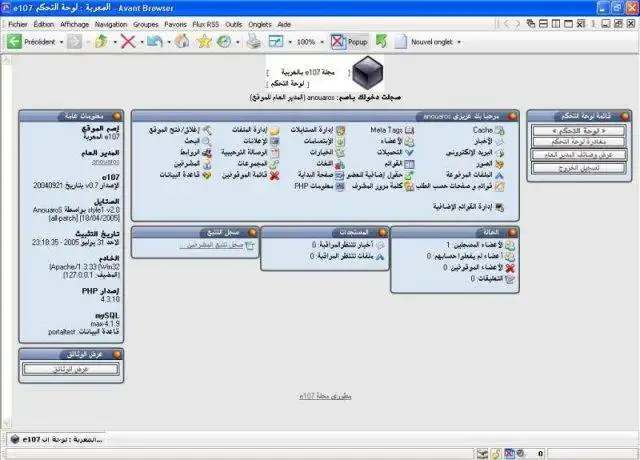The height and width of the screenshot is (460, 640).
Task: Open the Groupes menu
Action: [146, 24]
